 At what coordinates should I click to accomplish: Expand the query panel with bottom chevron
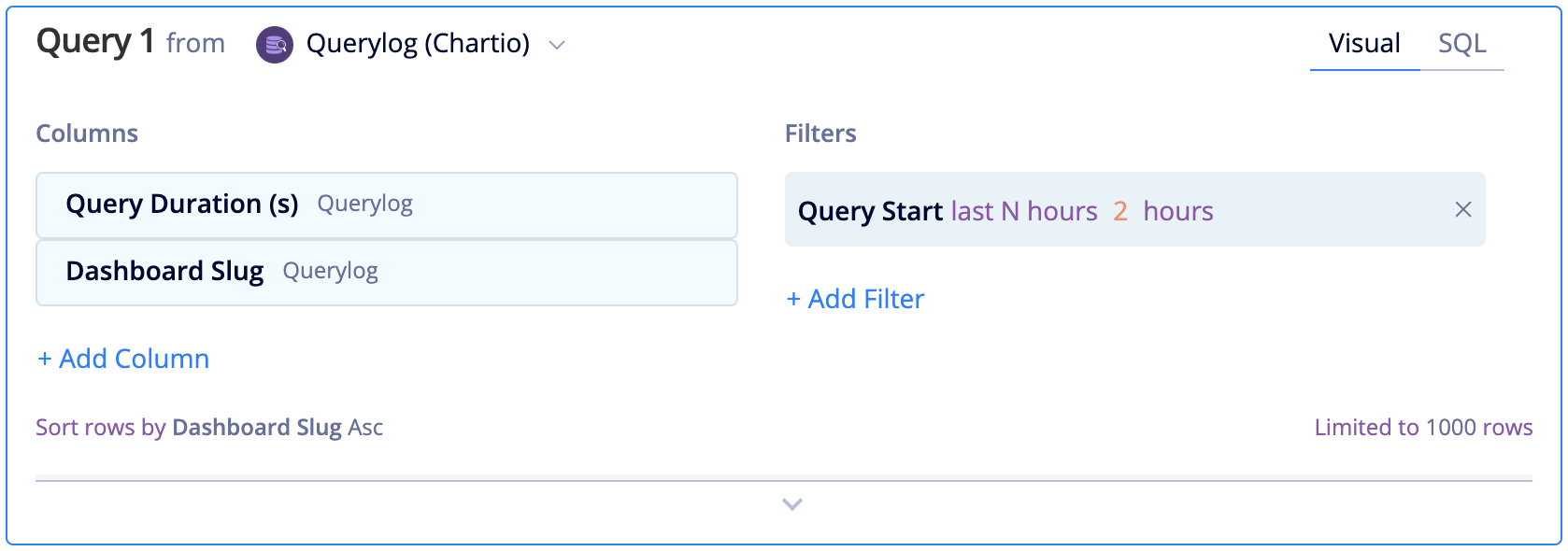click(x=792, y=504)
